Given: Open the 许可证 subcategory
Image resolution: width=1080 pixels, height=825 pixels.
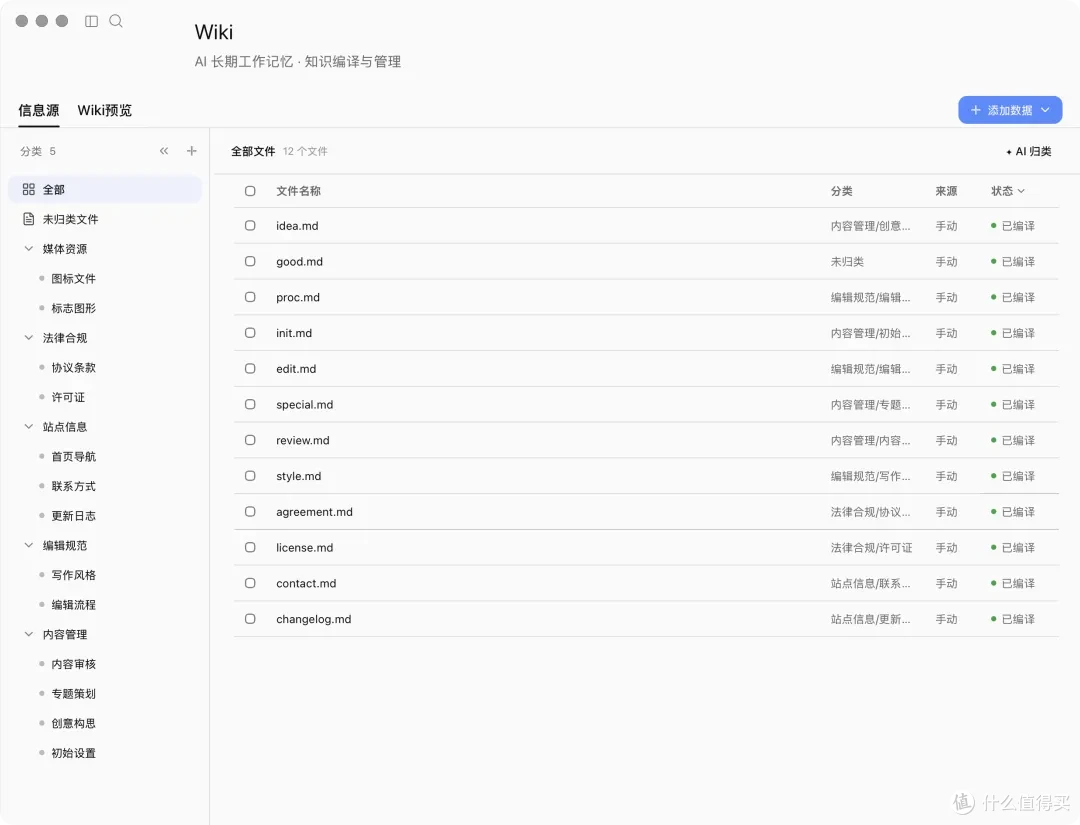Looking at the screenshot, I should 68,397.
